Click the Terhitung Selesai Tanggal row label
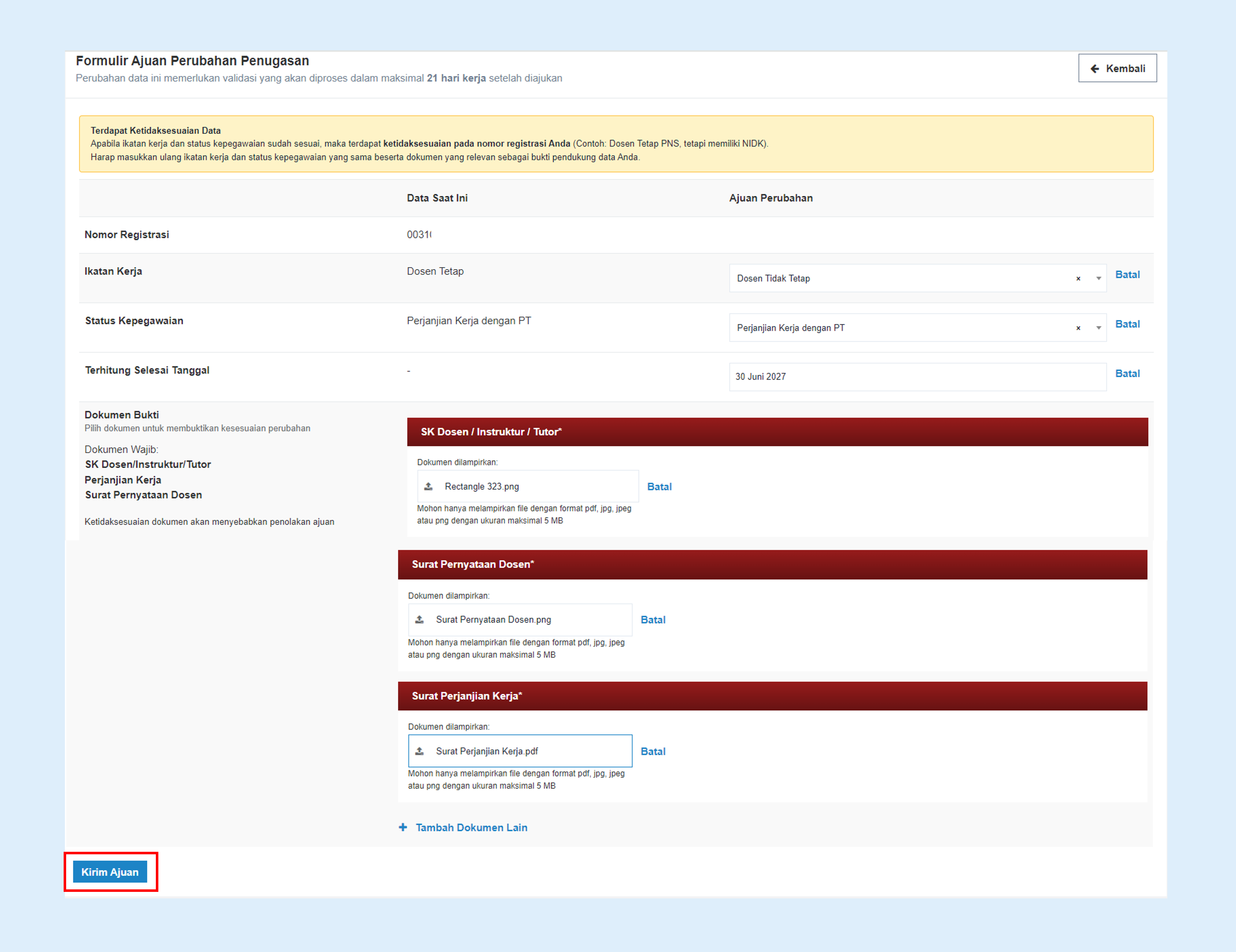 pyautogui.click(x=147, y=370)
